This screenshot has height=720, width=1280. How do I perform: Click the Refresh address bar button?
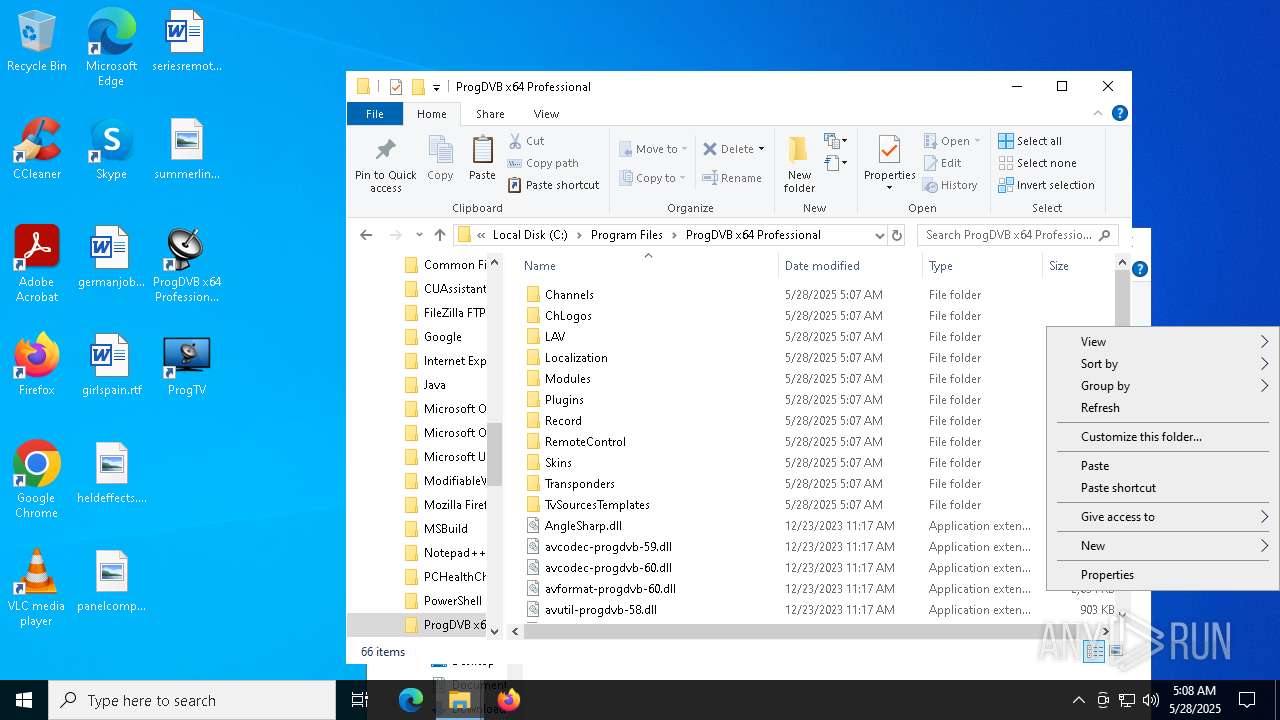click(x=897, y=235)
